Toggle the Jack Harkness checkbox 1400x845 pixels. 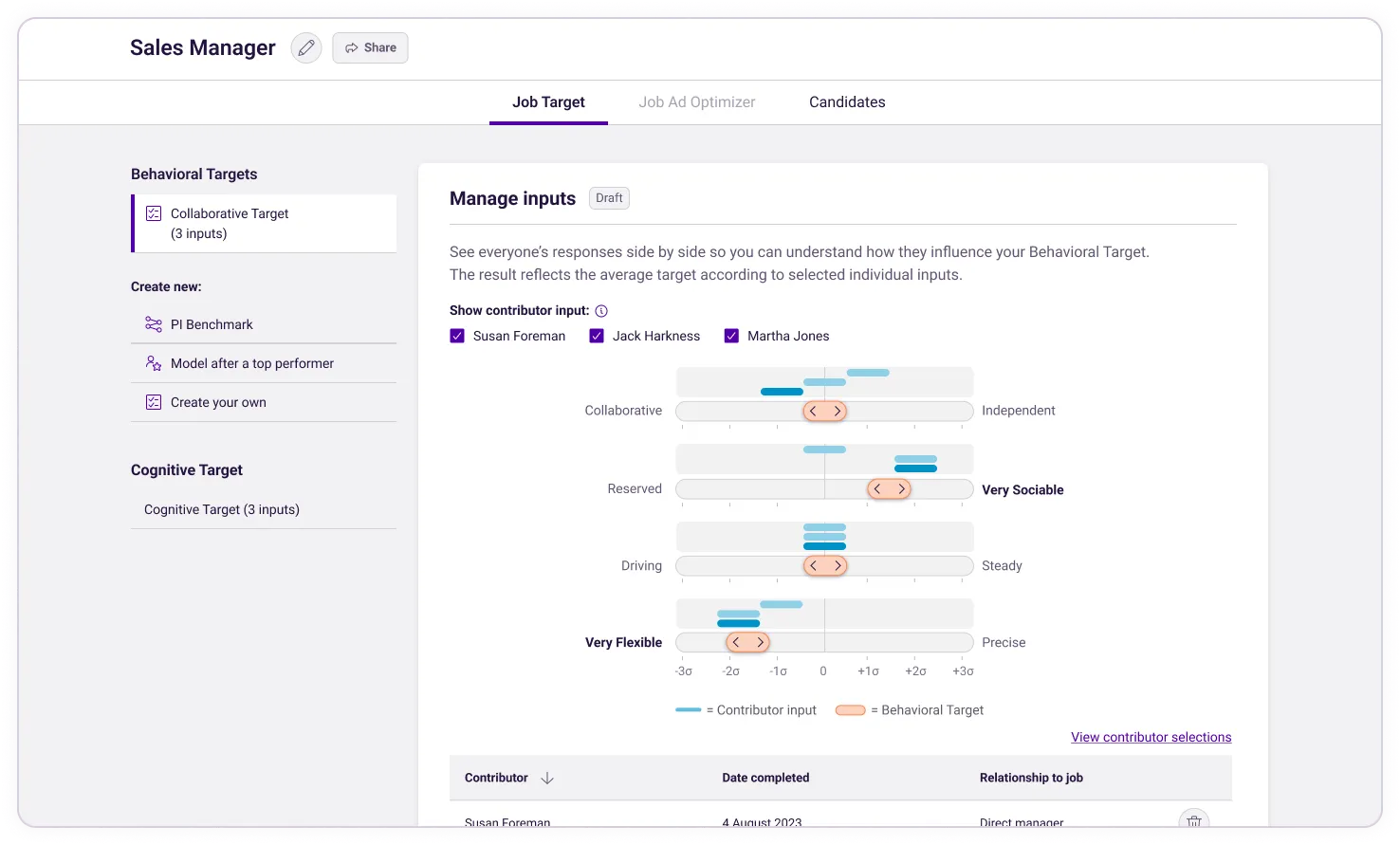(x=597, y=336)
